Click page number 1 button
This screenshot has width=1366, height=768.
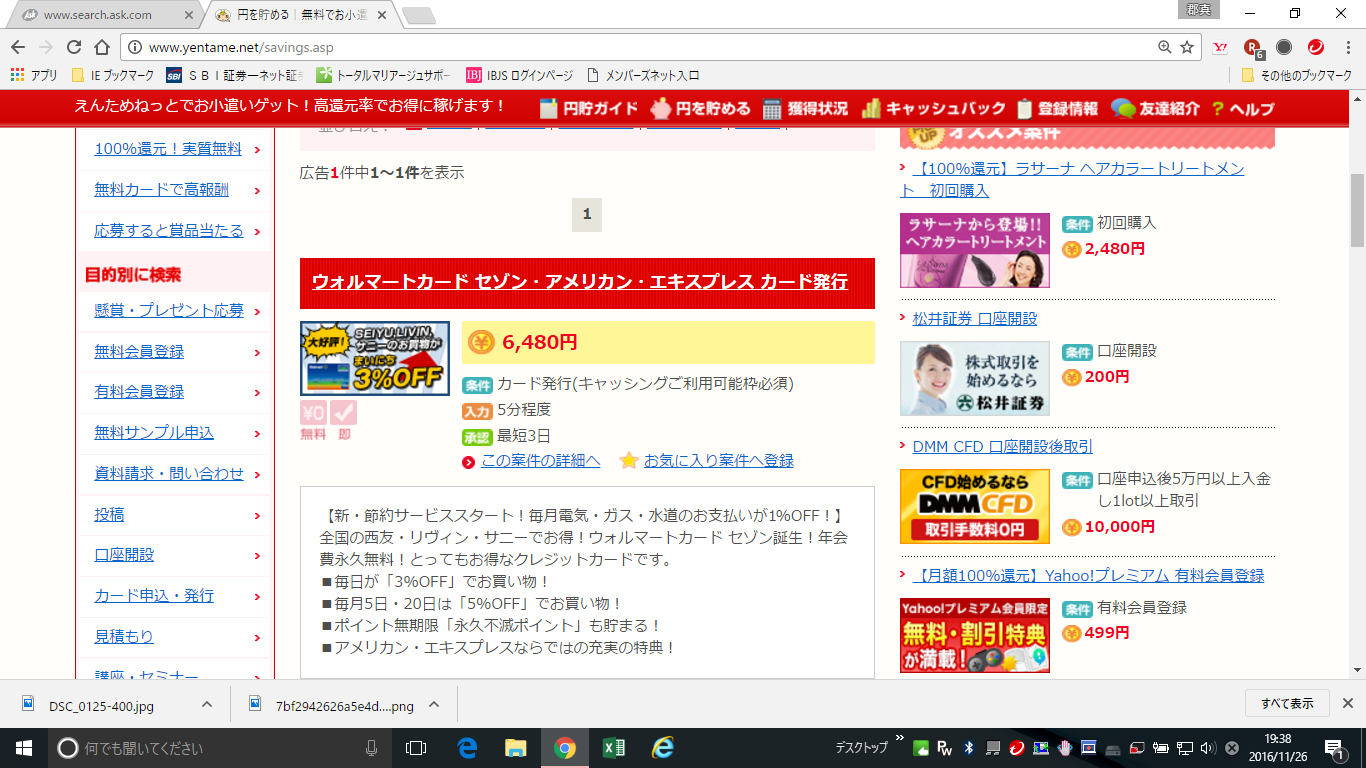(x=587, y=214)
